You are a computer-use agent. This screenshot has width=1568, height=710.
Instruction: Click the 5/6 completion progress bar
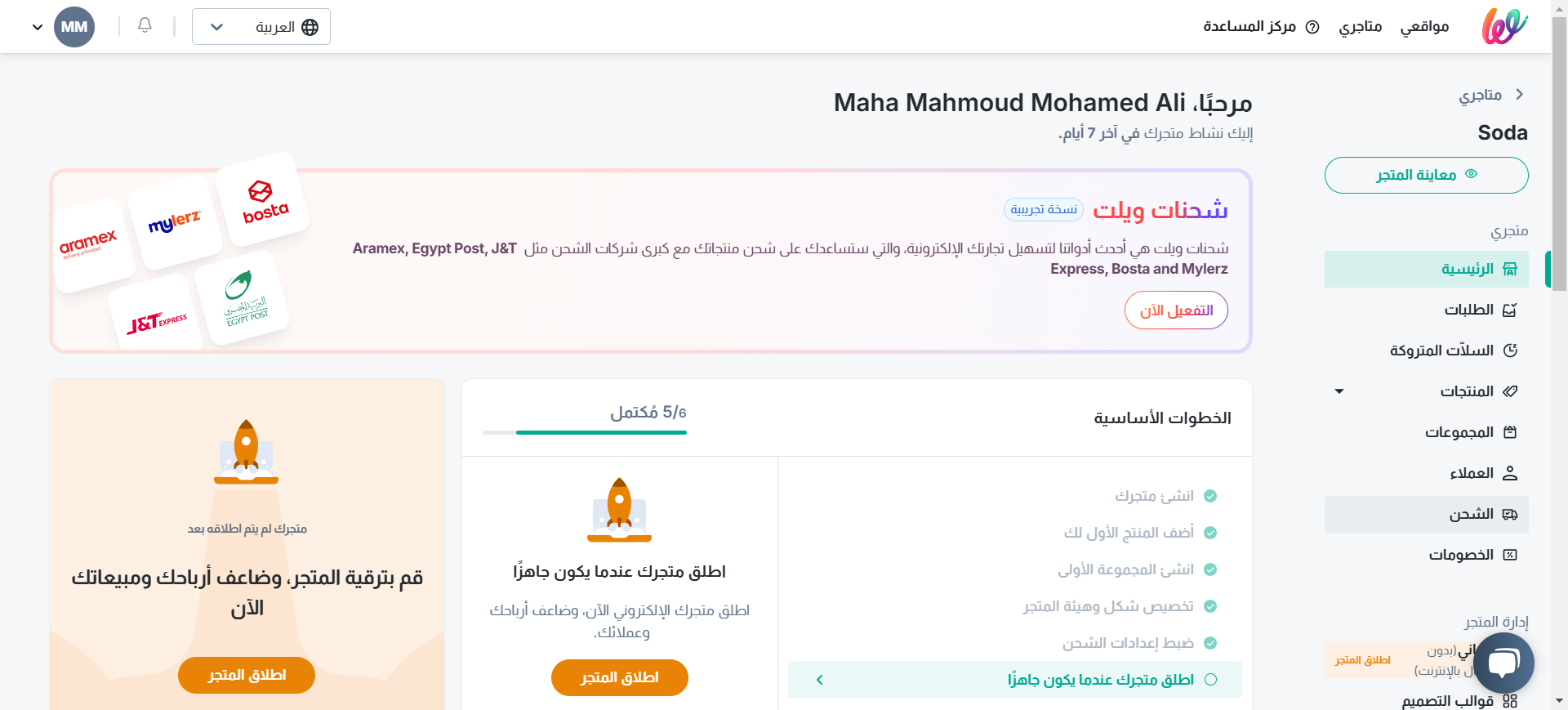pyautogui.click(x=585, y=432)
